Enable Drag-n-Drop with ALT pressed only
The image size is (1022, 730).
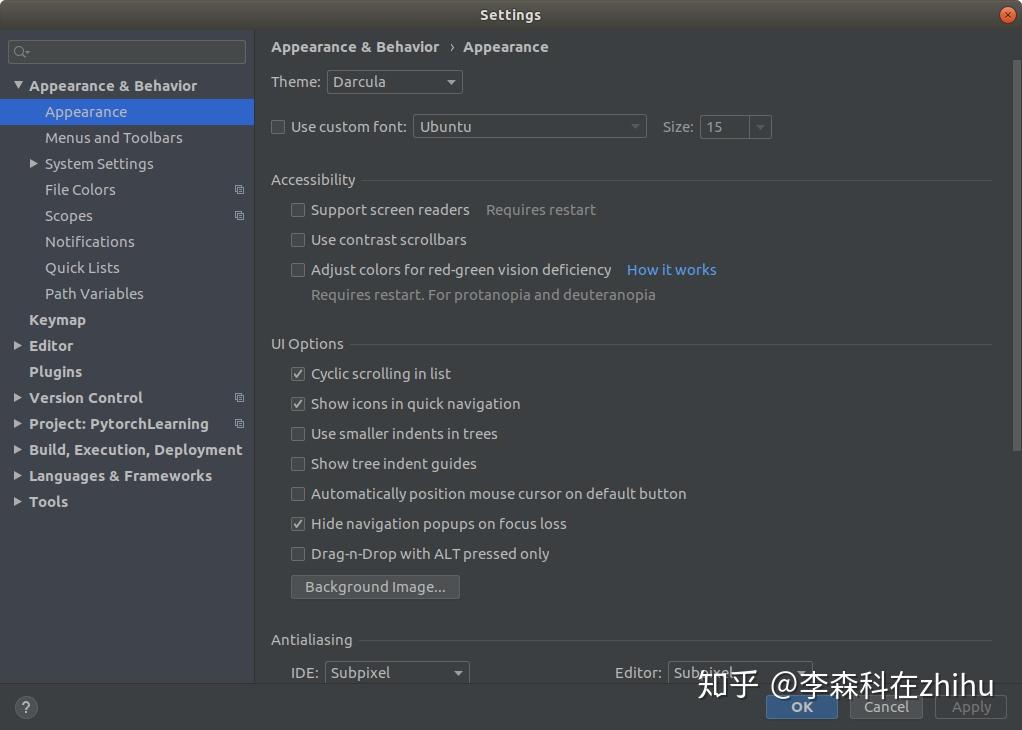[x=298, y=554]
